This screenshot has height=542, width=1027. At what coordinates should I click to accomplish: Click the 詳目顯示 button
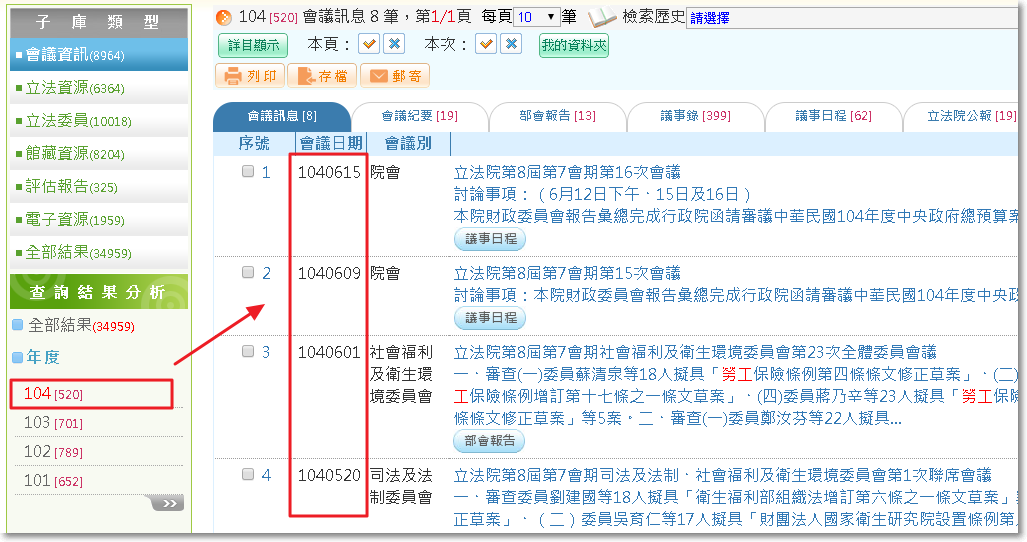[x=252, y=46]
